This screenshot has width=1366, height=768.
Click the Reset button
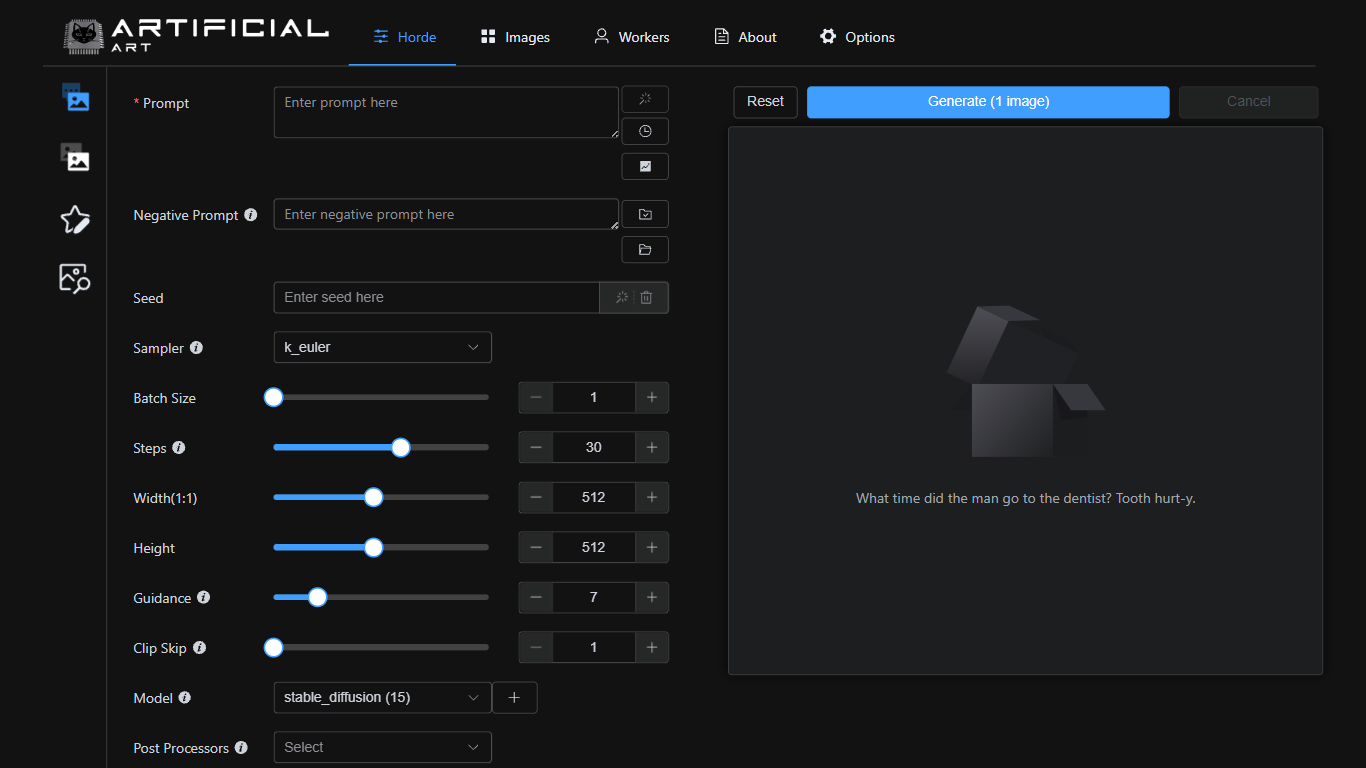pyautogui.click(x=765, y=101)
